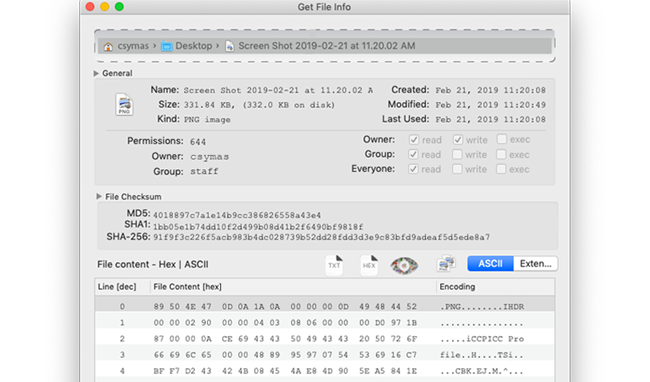Click the home icon in path bar
Viewport: 650px width, 382px height.
click(x=108, y=46)
